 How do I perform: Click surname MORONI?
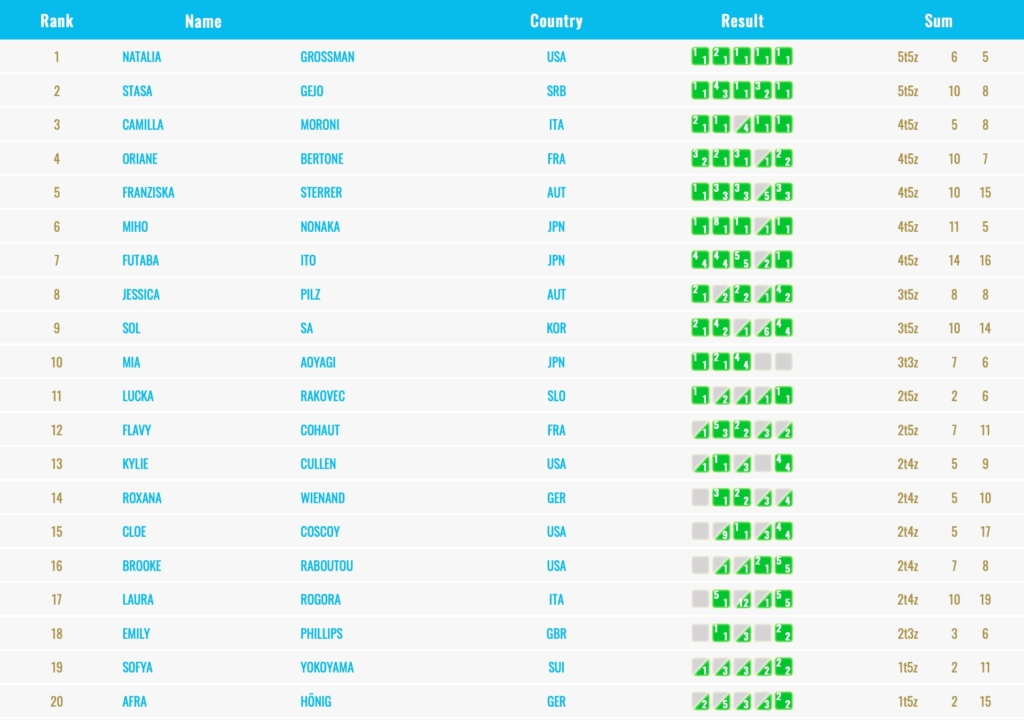click(x=320, y=125)
